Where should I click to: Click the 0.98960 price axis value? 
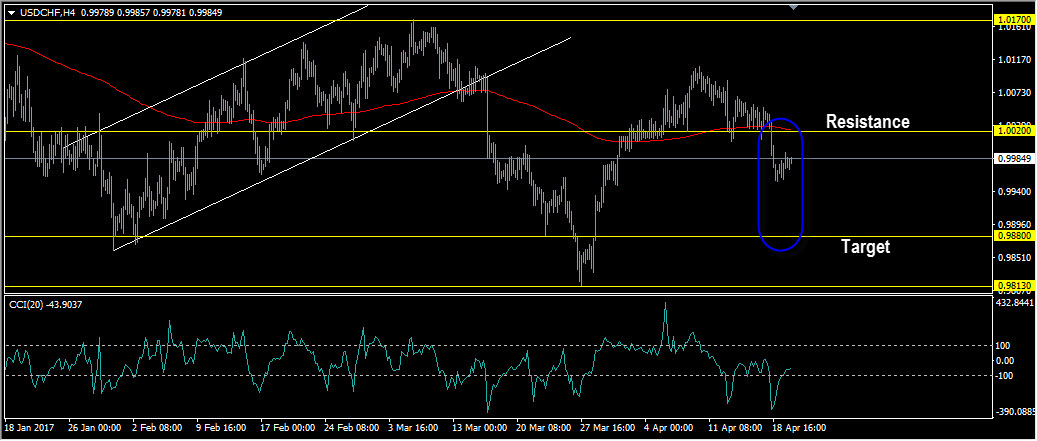coord(1015,225)
